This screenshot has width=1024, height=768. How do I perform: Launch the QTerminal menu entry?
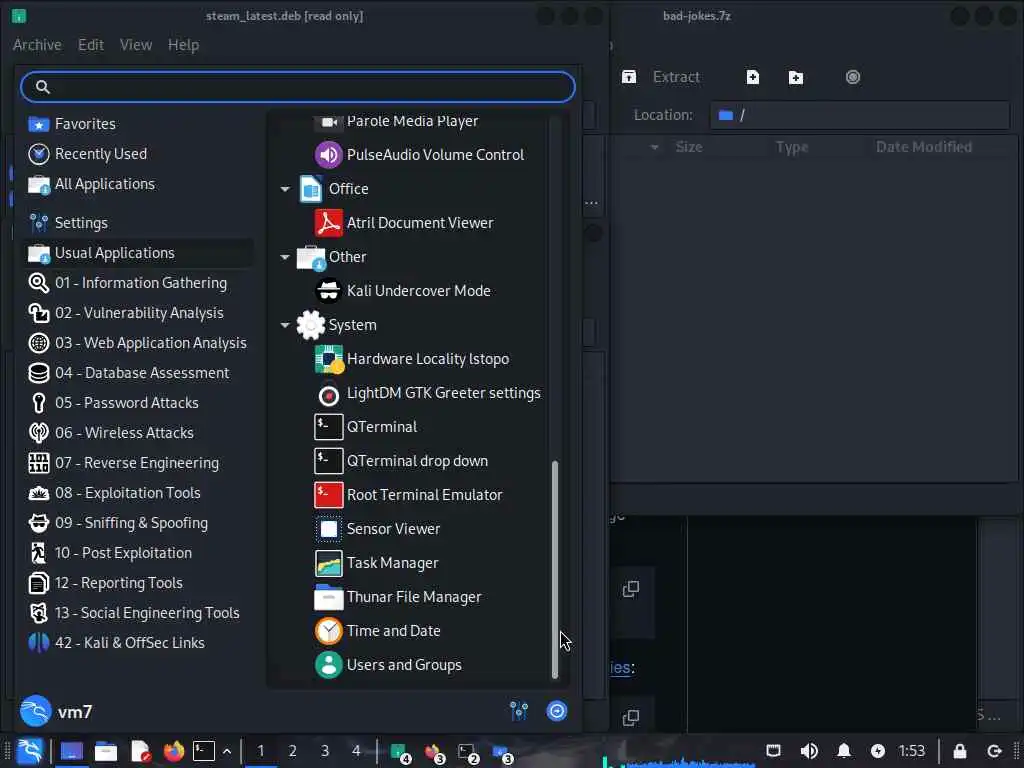click(366, 426)
